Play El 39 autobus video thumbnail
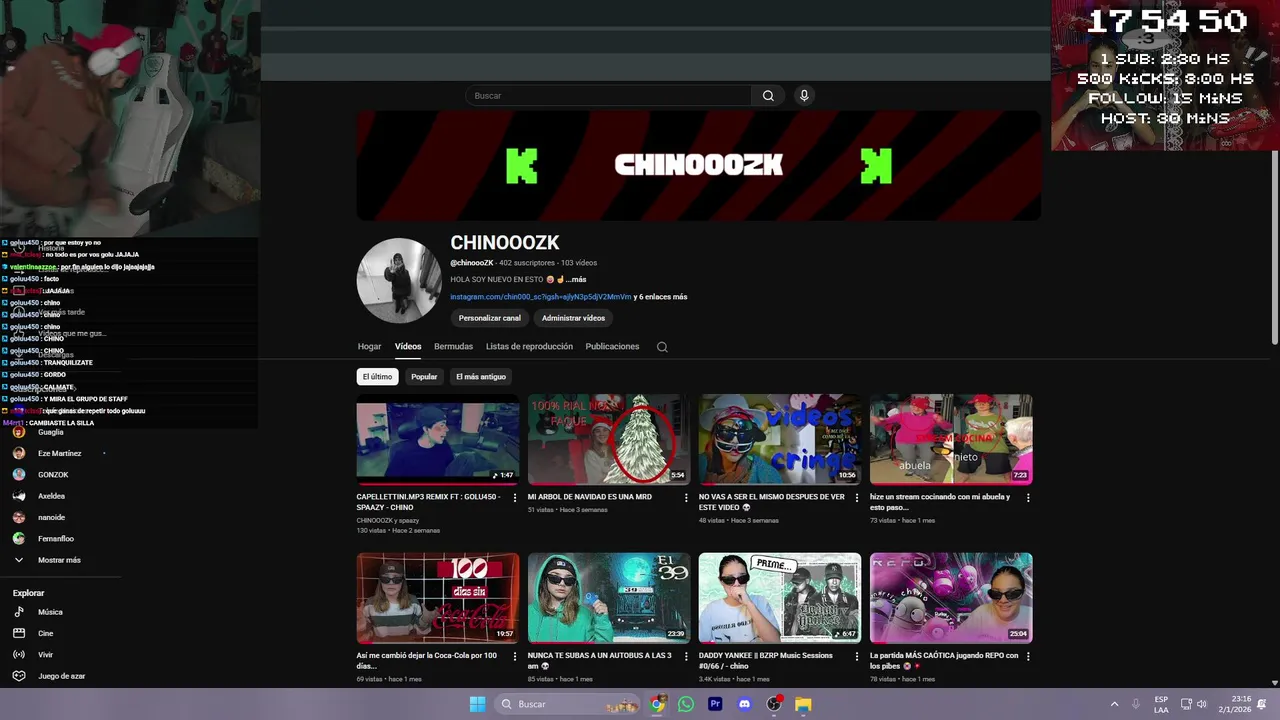The height and width of the screenshot is (720, 1280). 609,598
